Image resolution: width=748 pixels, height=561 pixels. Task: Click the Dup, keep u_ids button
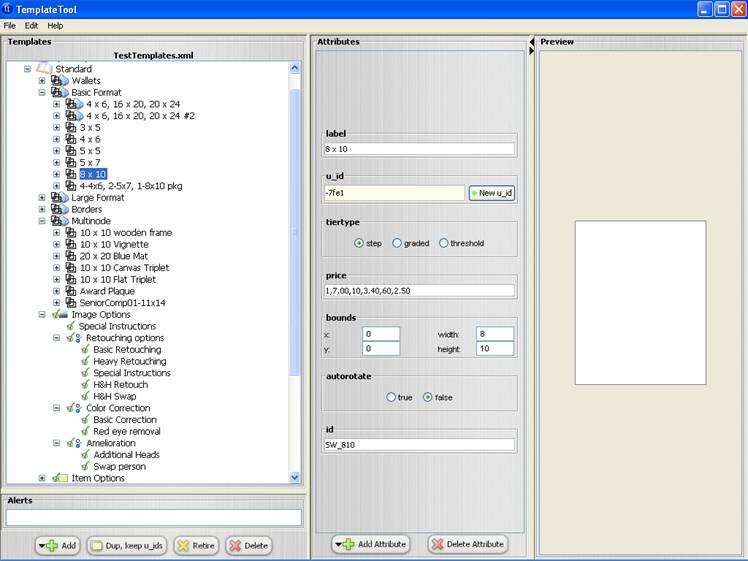pyautogui.click(x=127, y=545)
